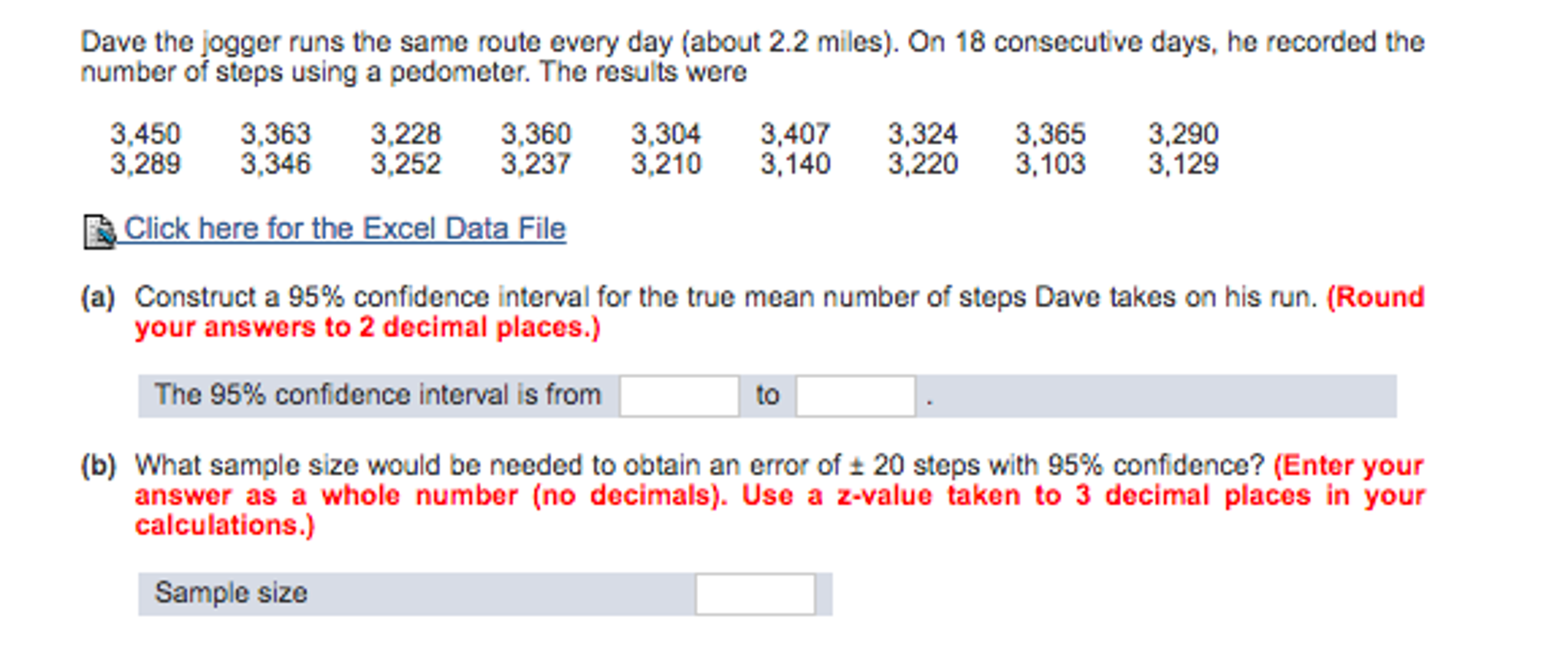Click the data value 3,289
1568x654 pixels.
click(146, 164)
